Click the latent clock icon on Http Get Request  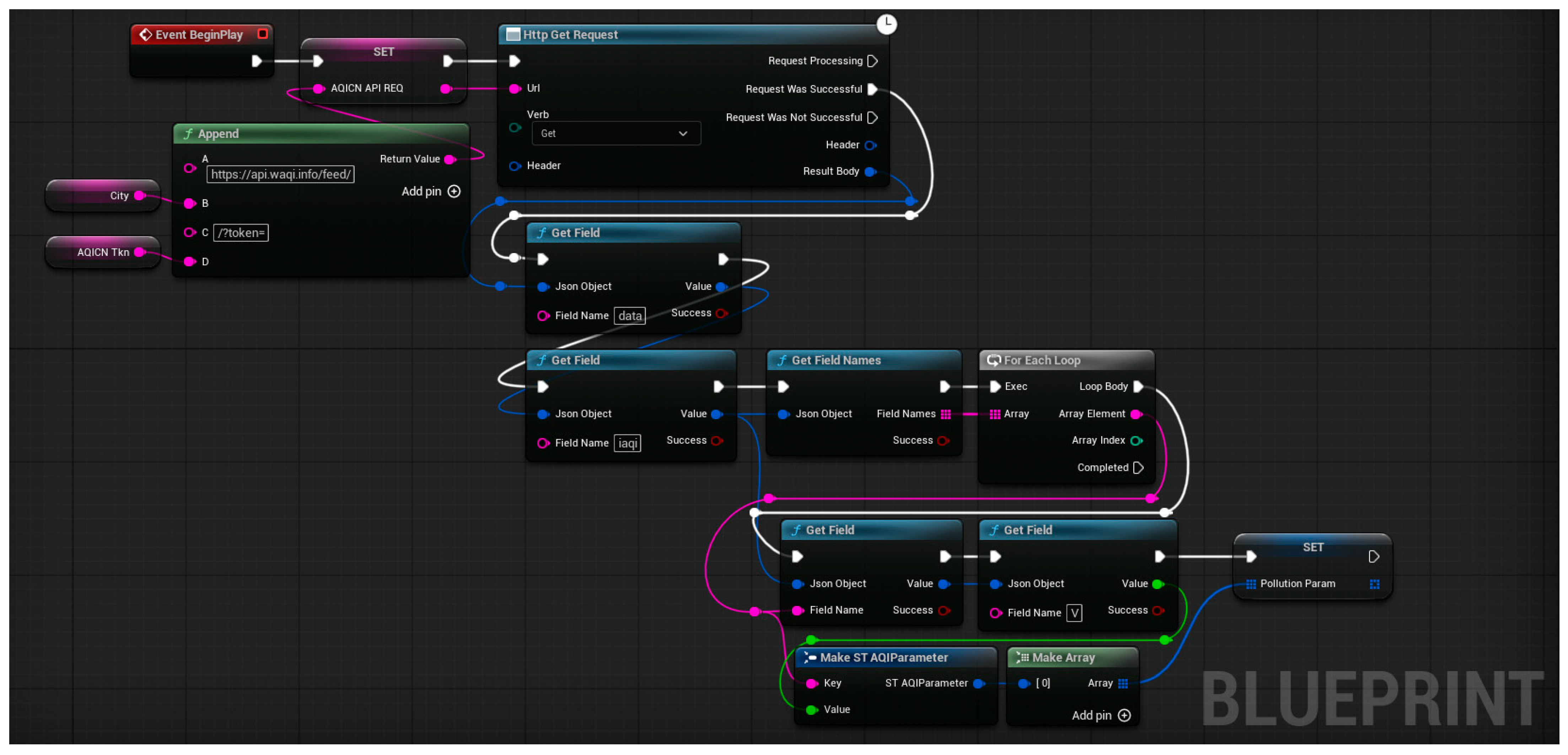coord(886,24)
